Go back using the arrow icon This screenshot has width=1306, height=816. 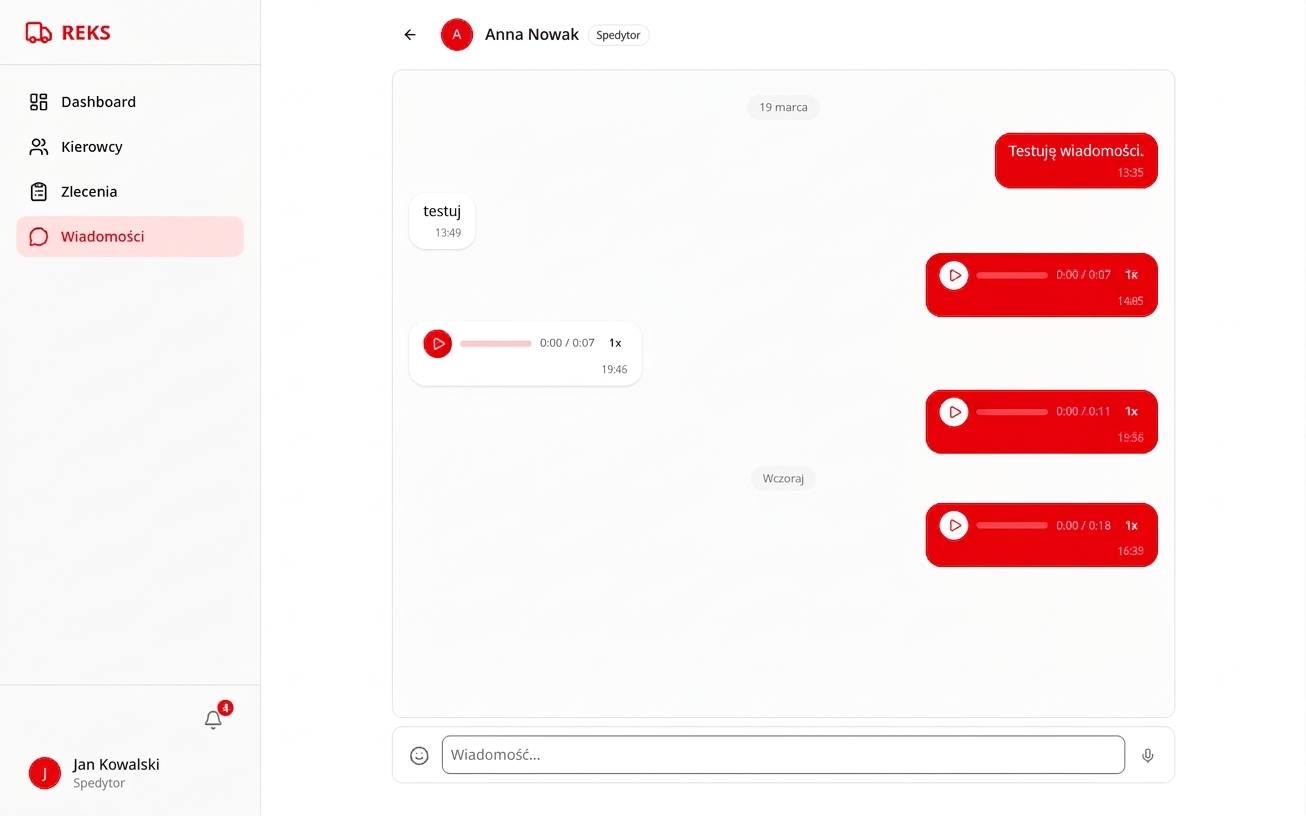pyautogui.click(x=410, y=35)
